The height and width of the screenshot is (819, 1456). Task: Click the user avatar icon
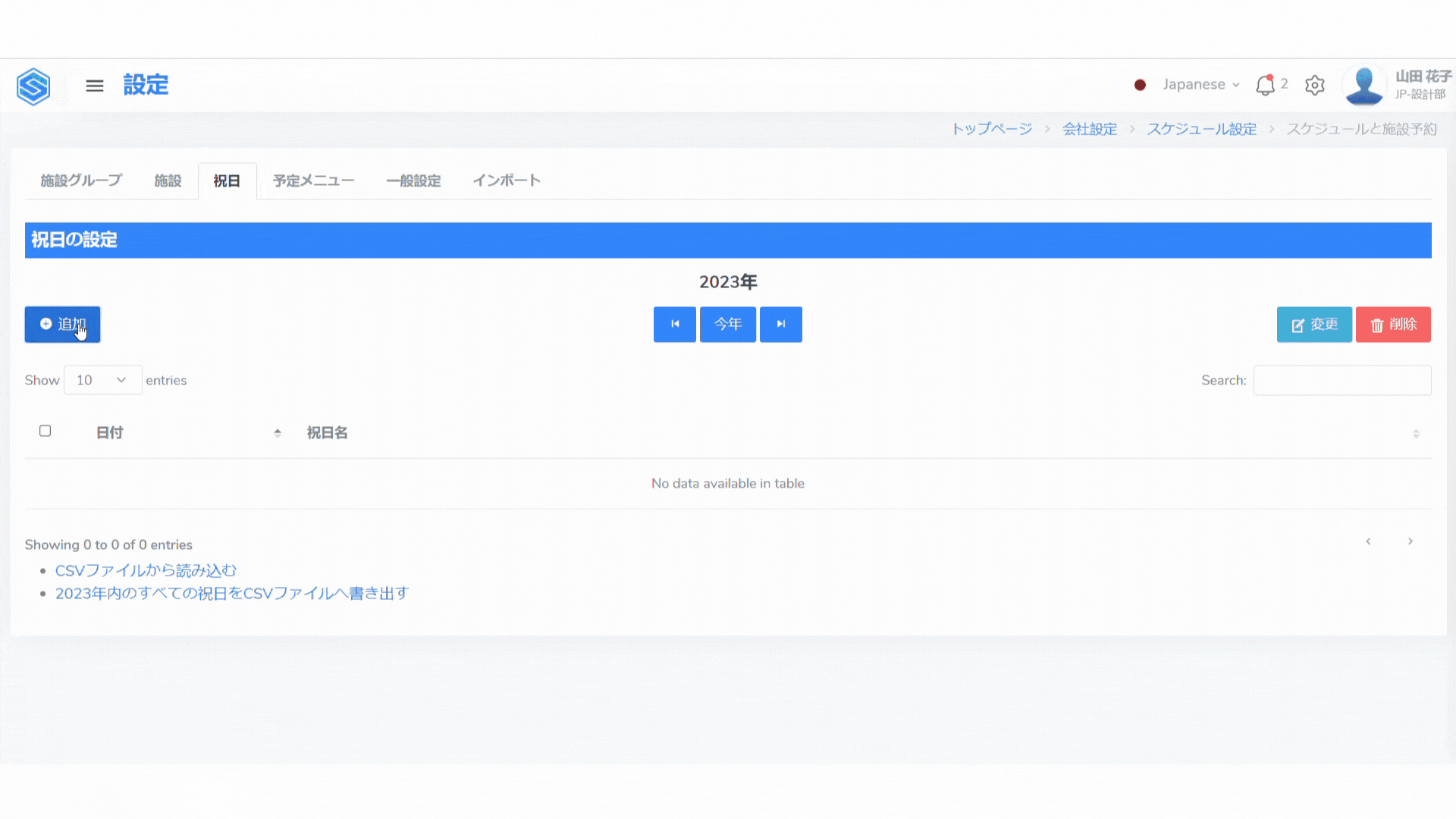(x=1363, y=85)
